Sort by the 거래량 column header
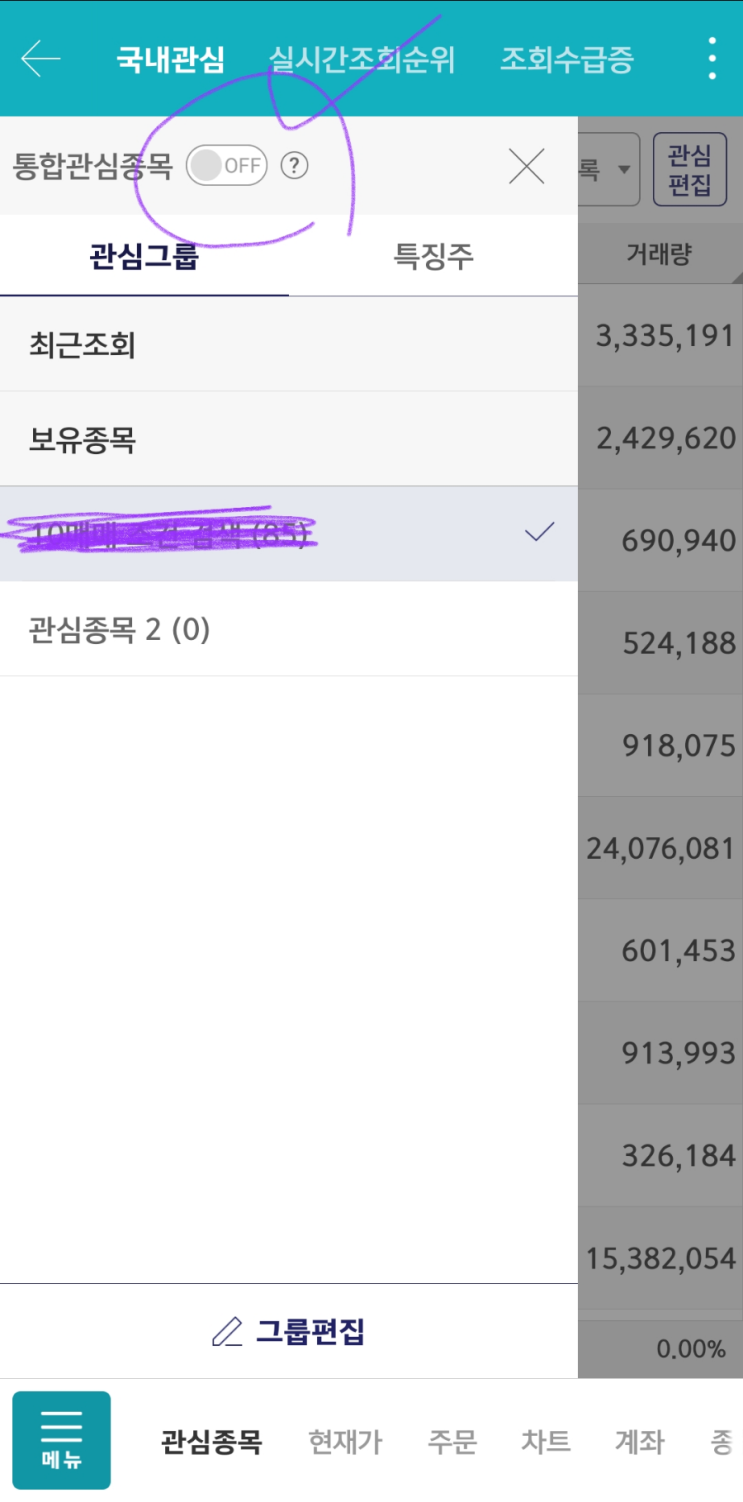The height and width of the screenshot is (1502, 743). (659, 254)
